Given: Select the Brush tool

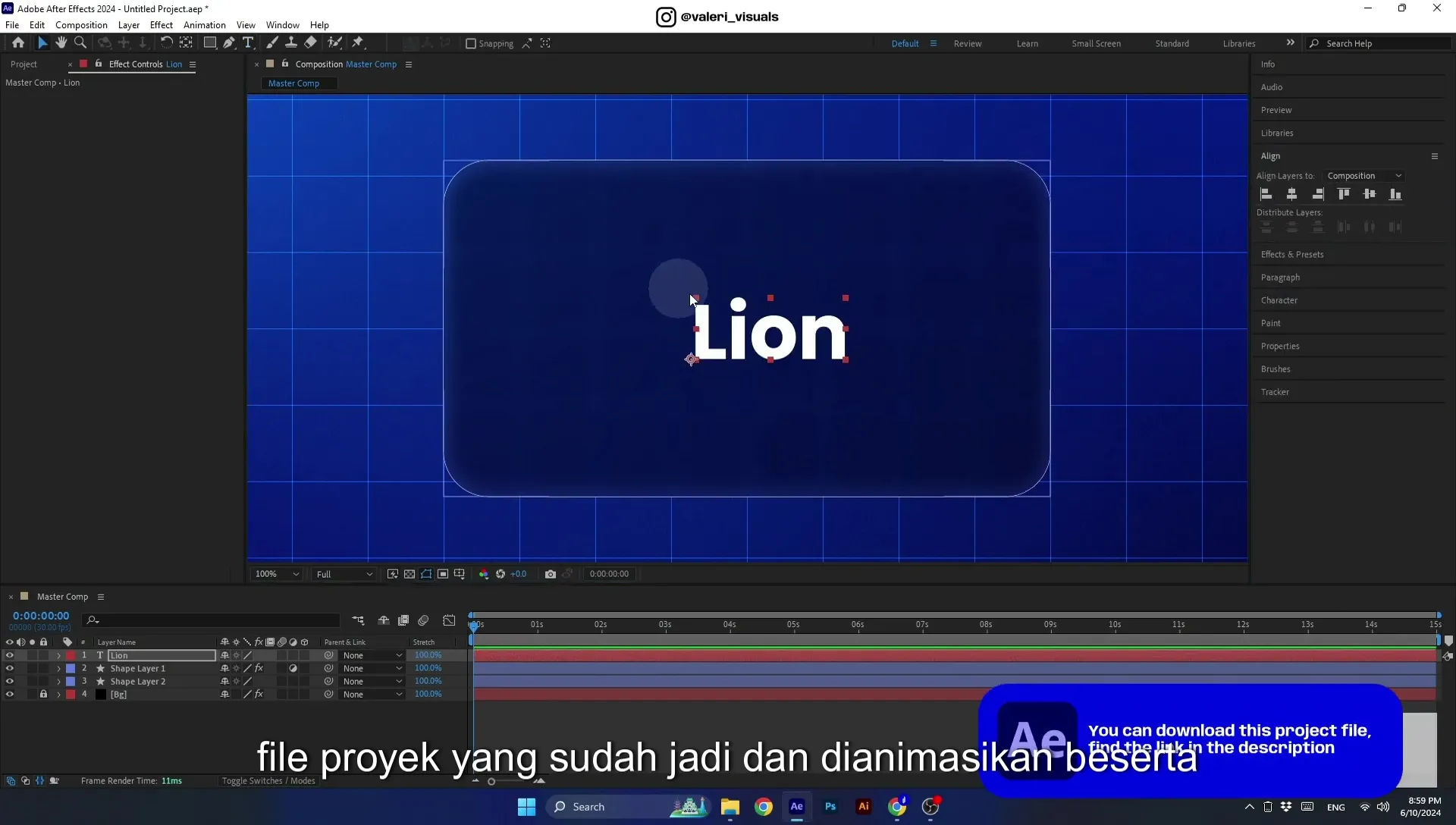Looking at the screenshot, I should tap(272, 43).
